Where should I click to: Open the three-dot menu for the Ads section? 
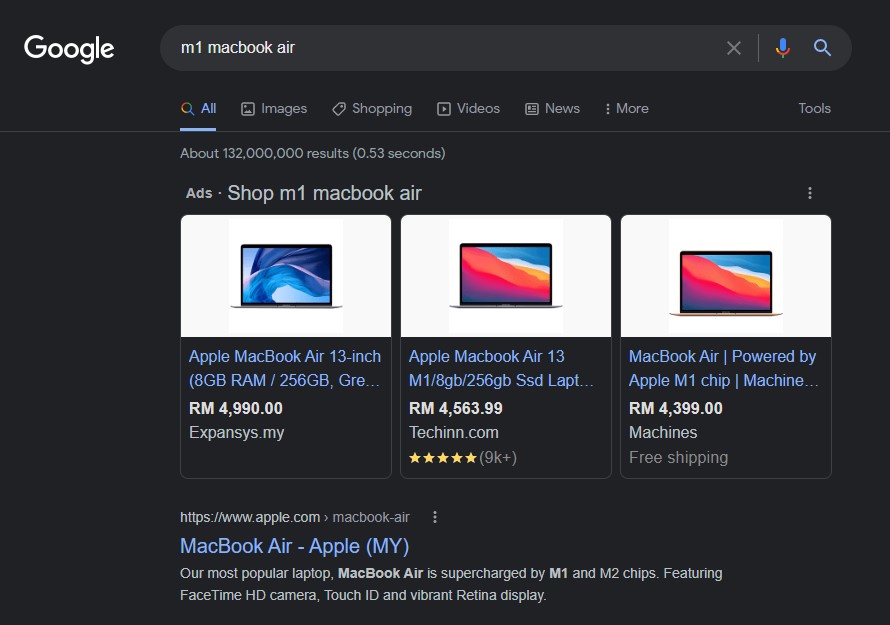coord(809,193)
